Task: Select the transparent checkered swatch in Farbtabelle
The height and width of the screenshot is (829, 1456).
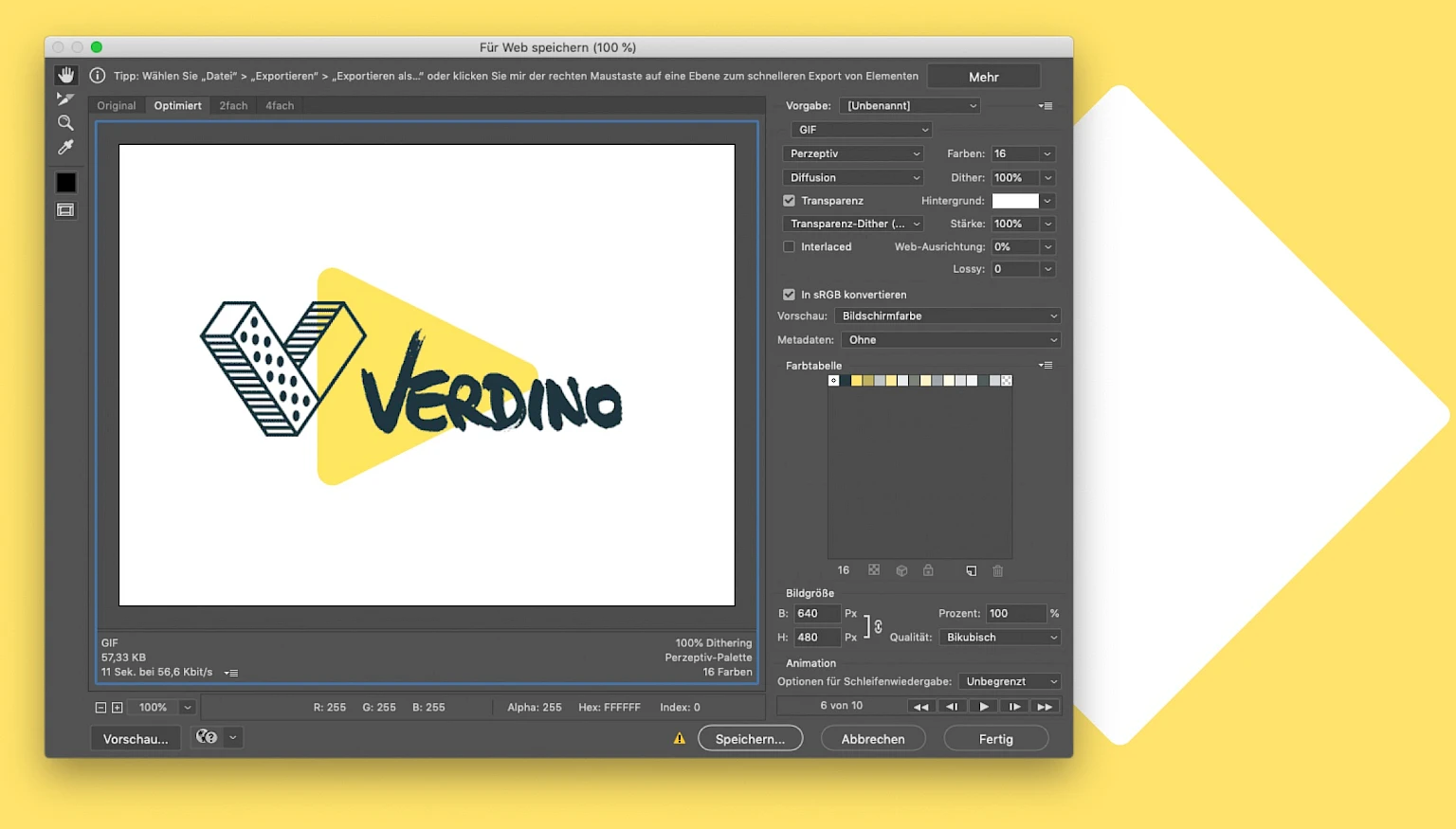Action: pyautogui.click(x=1007, y=381)
